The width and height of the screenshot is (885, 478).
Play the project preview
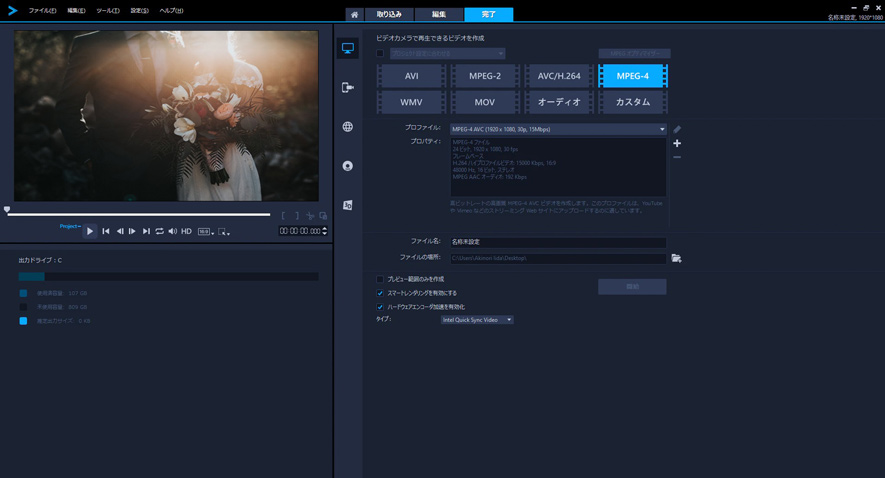tap(90, 231)
